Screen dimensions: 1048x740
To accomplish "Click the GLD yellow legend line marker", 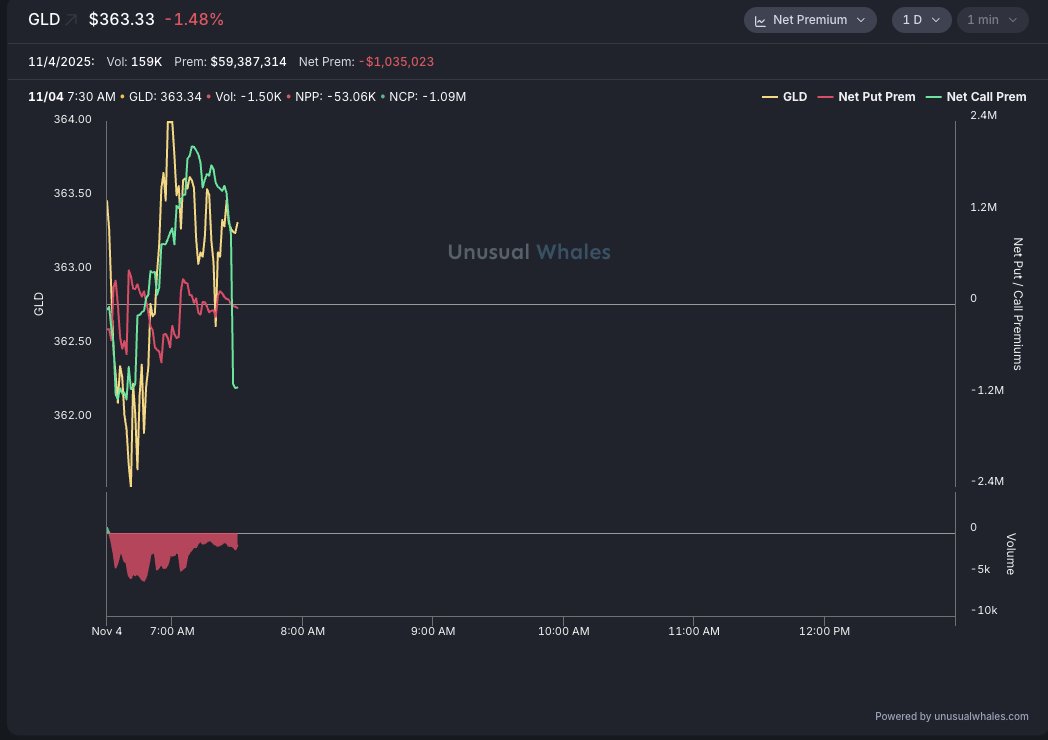I will pyautogui.click(x=770, y=97).
